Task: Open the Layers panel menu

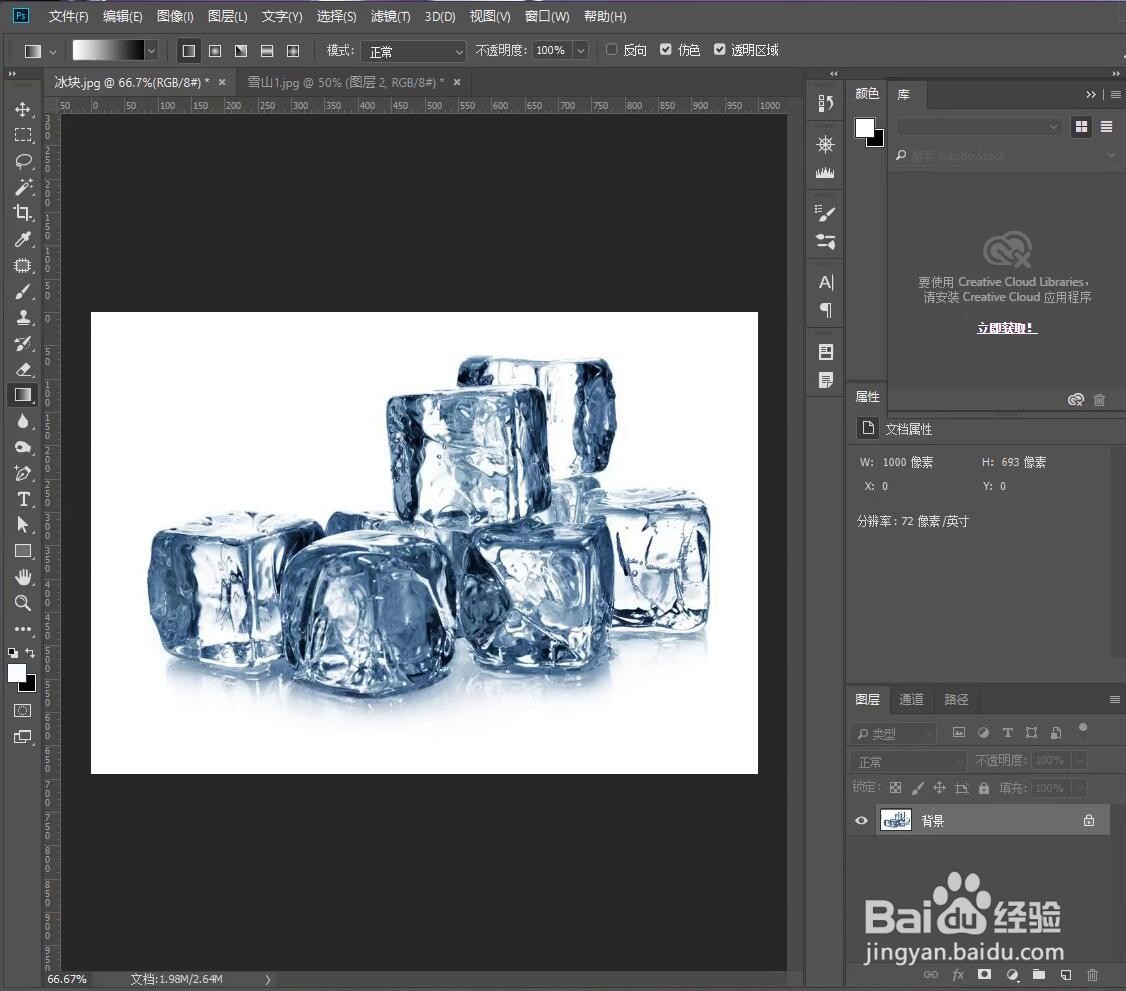Action: pos(1114,699)
